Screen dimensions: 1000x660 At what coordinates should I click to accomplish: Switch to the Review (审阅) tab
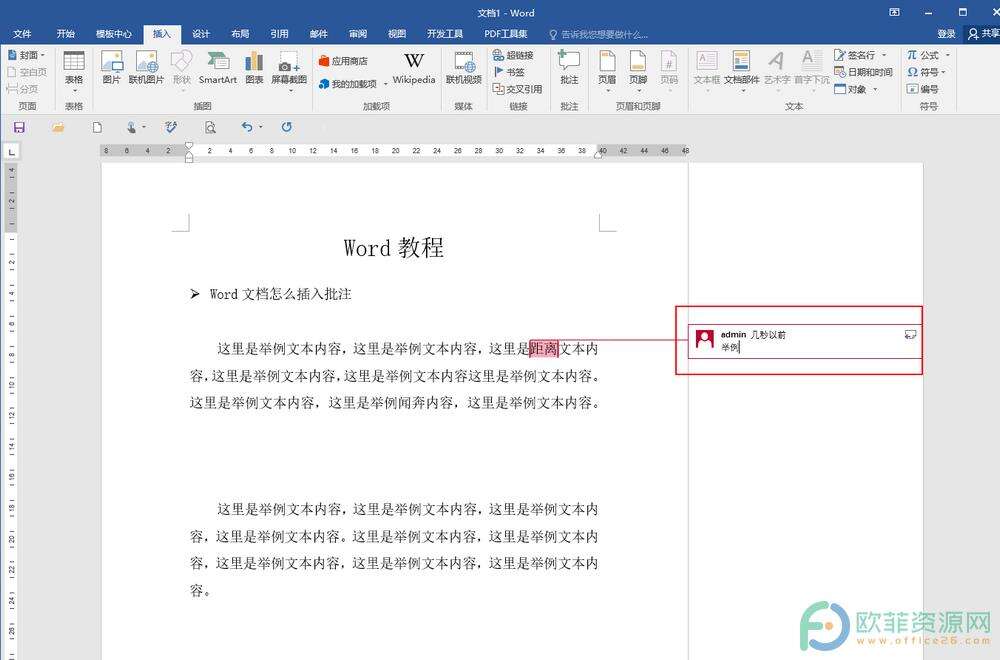pyautogui.click(x=358, y=34)
